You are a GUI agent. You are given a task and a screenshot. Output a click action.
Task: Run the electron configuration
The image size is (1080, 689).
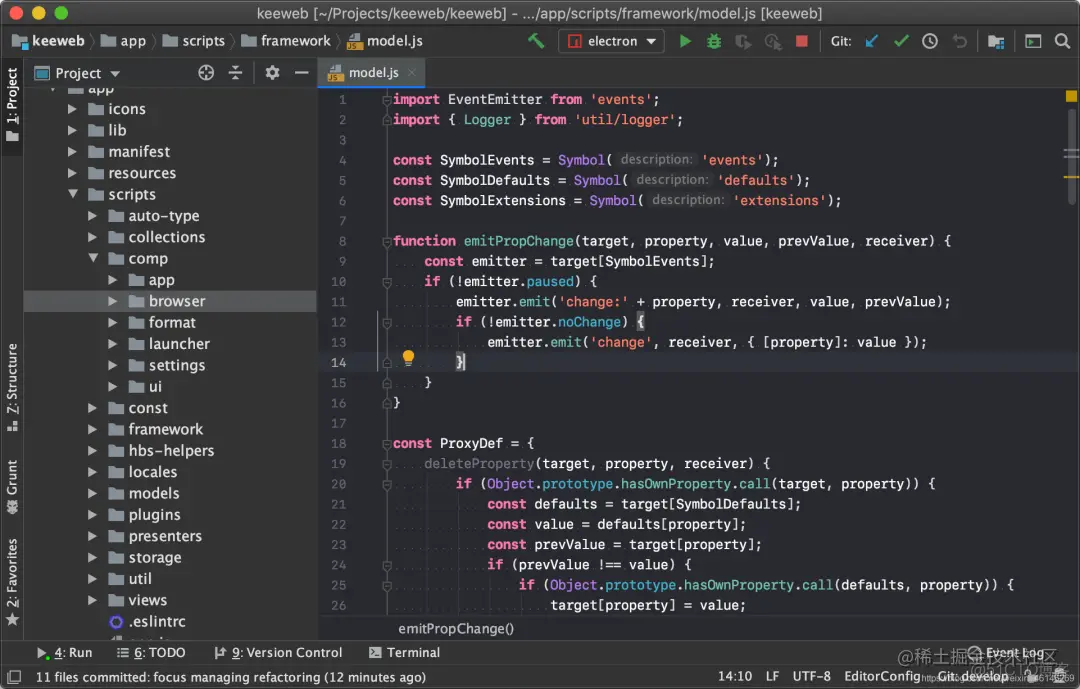(685, 41)
